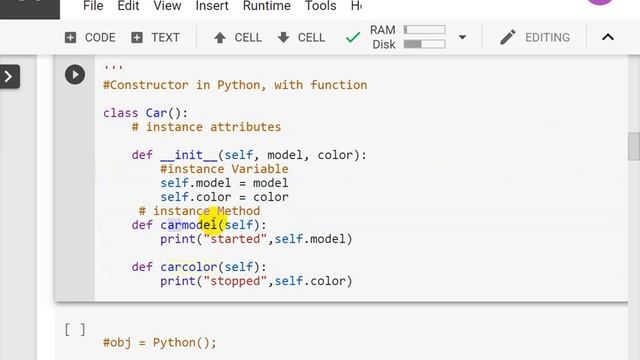Click the RAM usage bar
The image size is (640, 360).
click(424, 29)
